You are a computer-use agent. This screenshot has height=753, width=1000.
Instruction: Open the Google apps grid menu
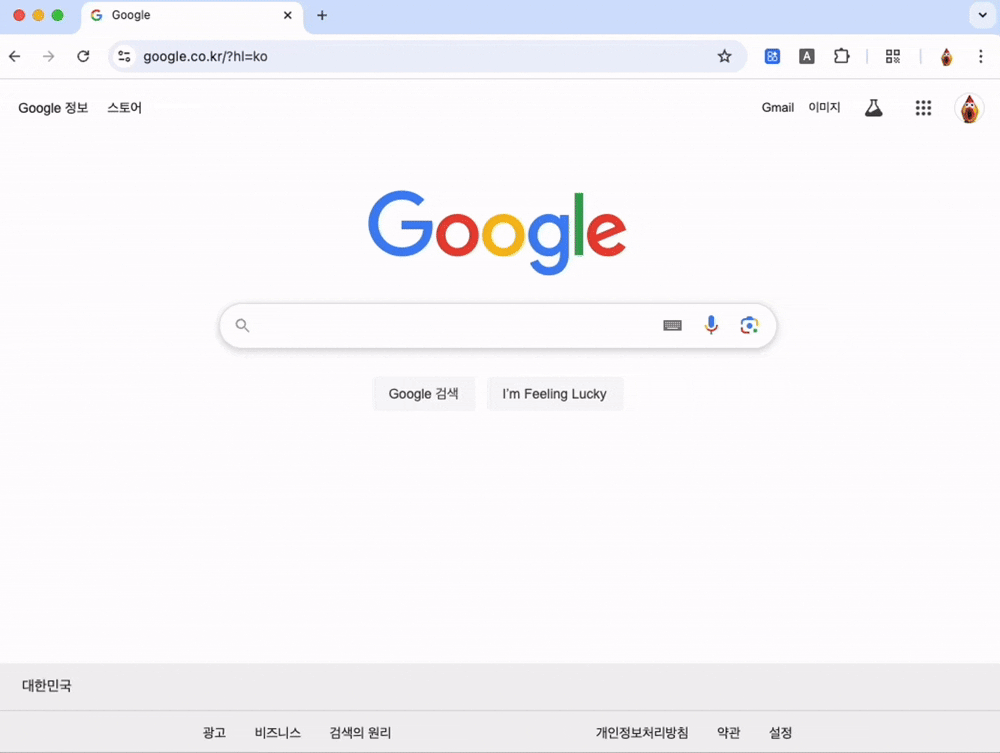923,108
